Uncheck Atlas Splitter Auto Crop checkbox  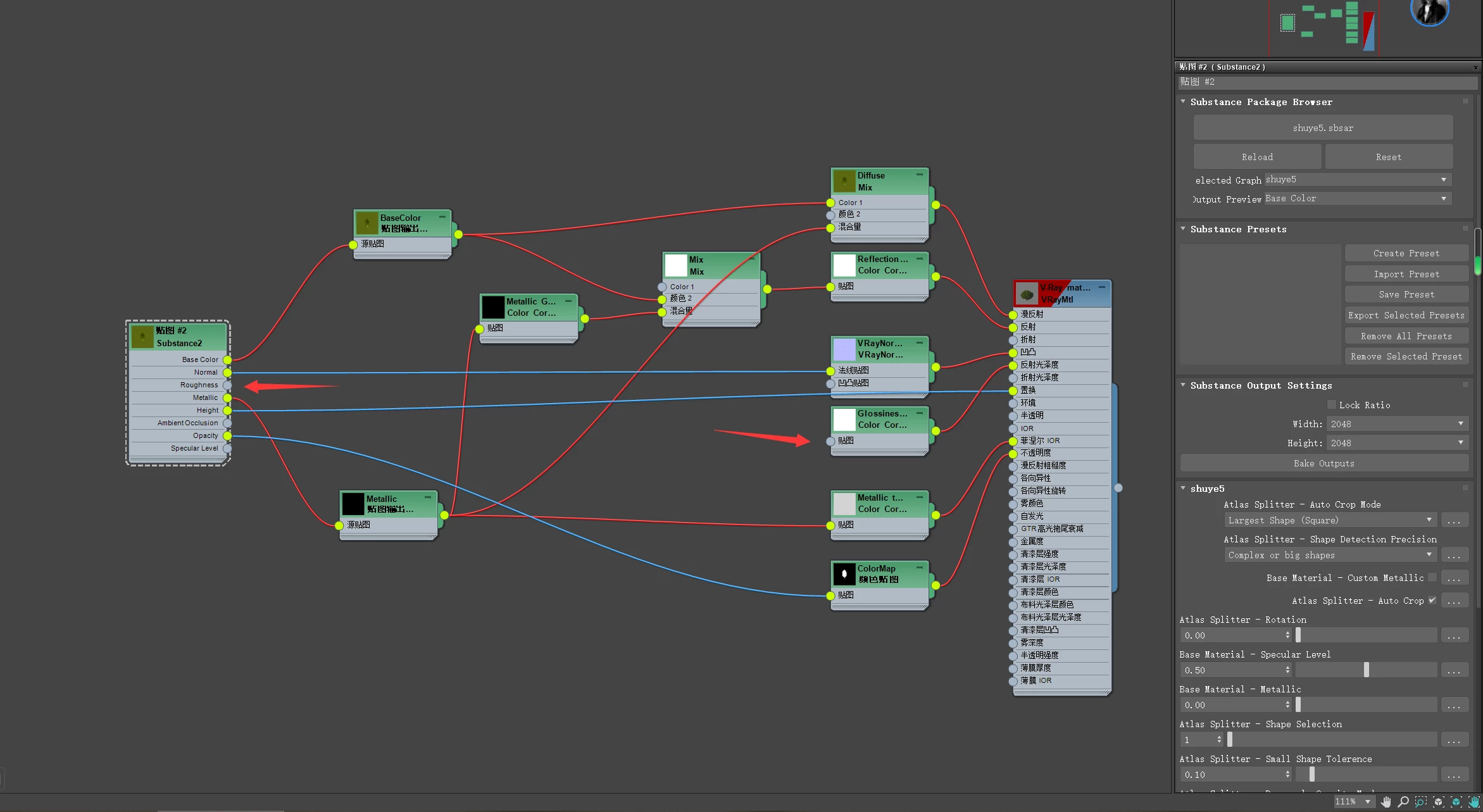pos(1432,600)
